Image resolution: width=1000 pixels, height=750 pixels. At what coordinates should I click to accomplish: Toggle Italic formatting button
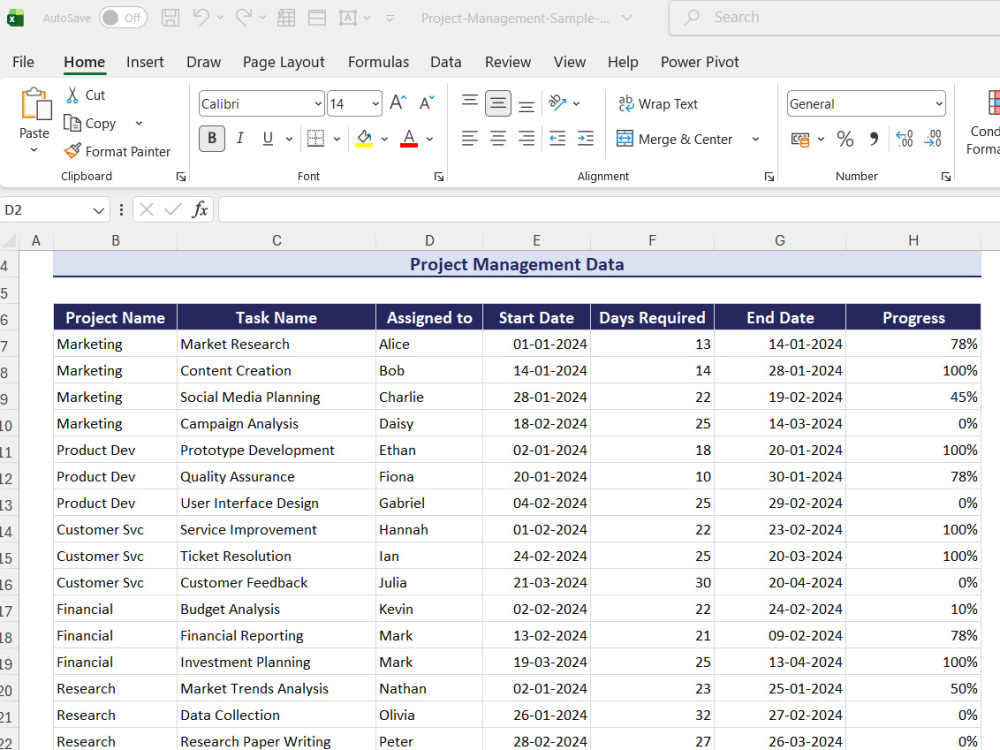coord(240,138)
